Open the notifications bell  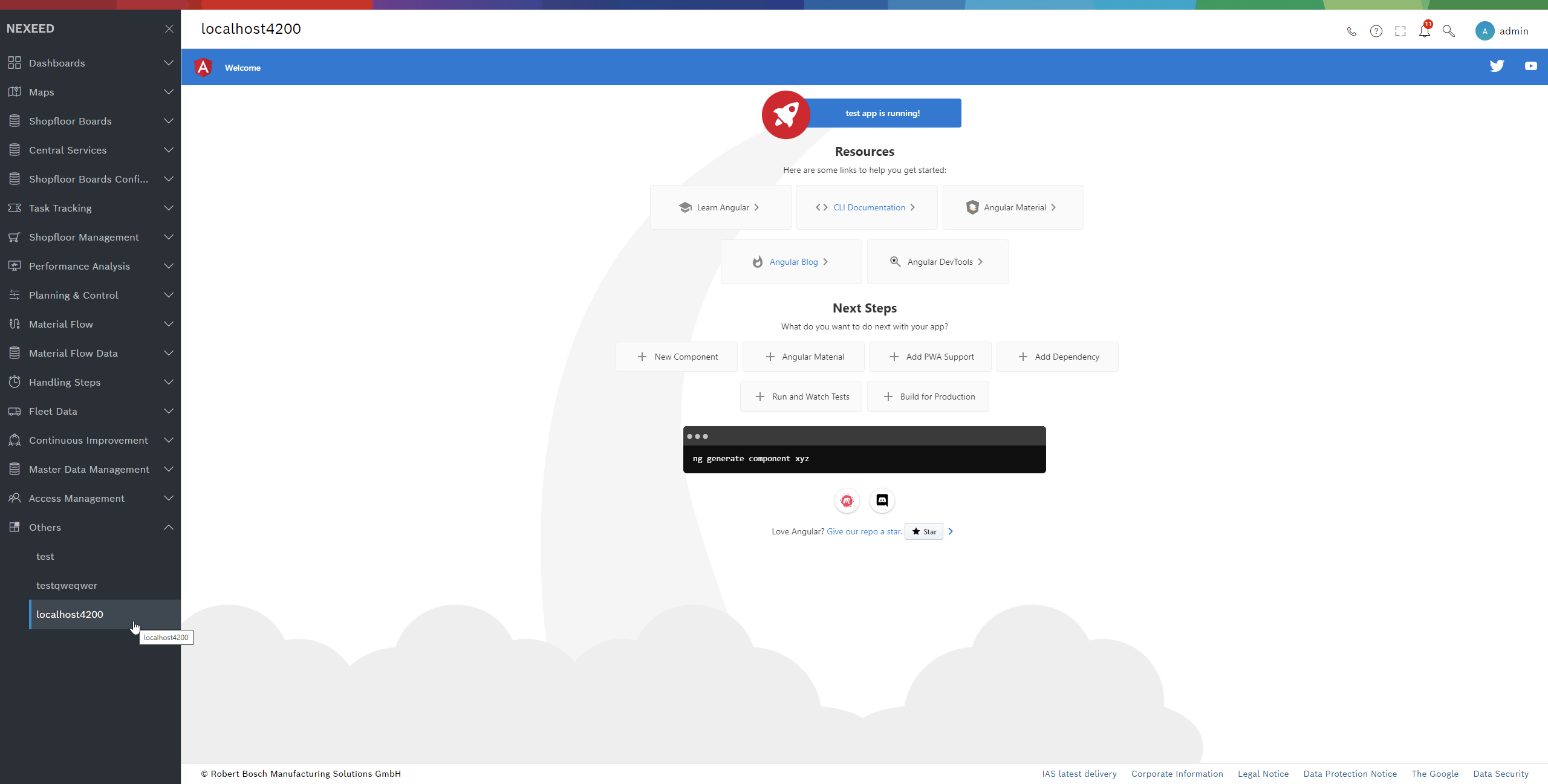(1425, 31)
